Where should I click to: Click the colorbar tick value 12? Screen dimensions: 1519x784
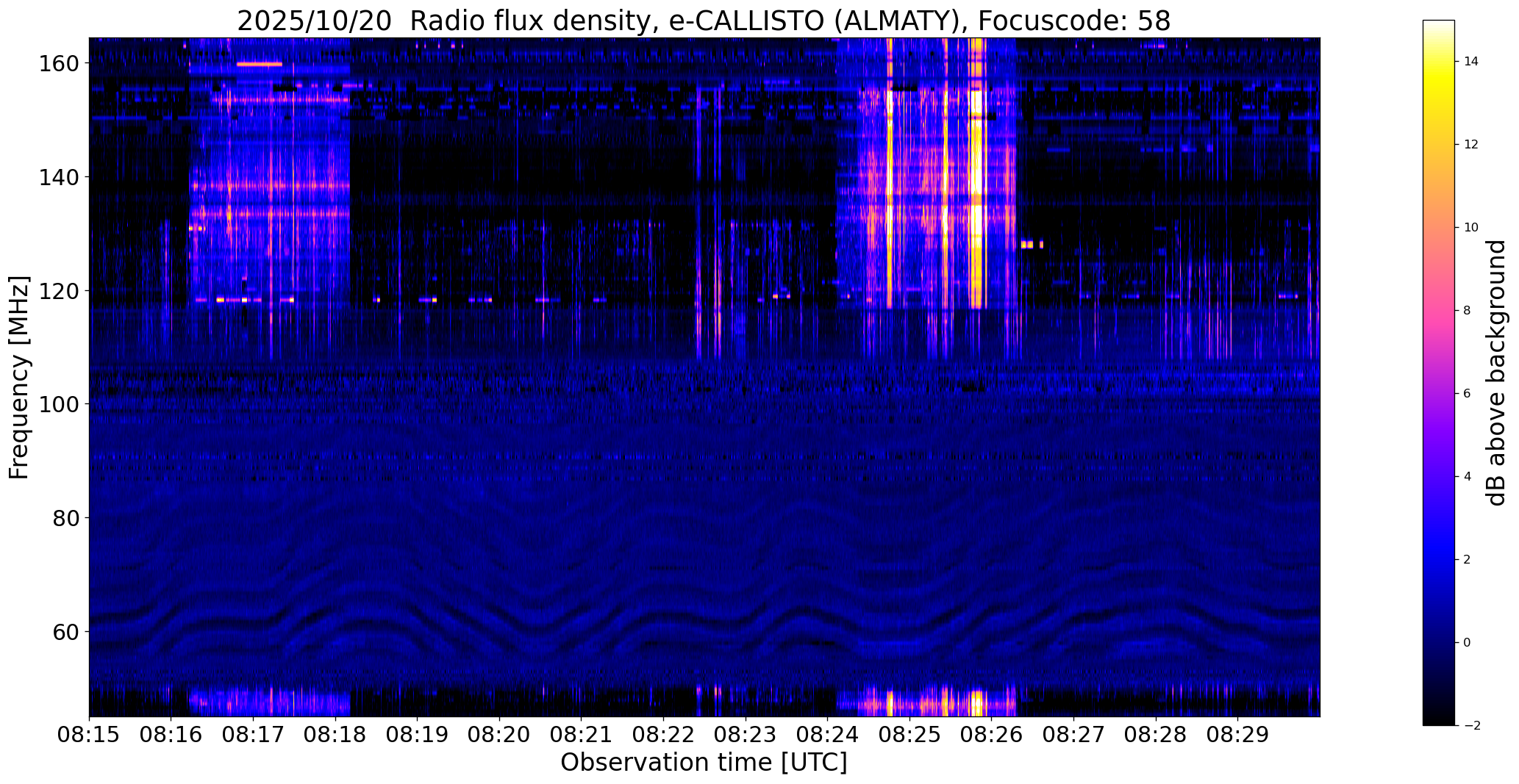pyautogui.click(x=1471, y=145)
